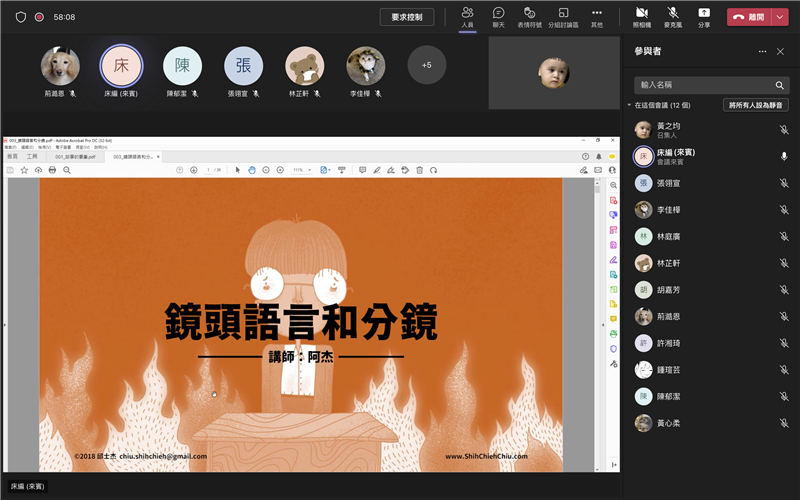The height and width of the screenshot is (500, 800).
Task: Open the three-dots menu in 參與者 panel header
Action: 762,51
